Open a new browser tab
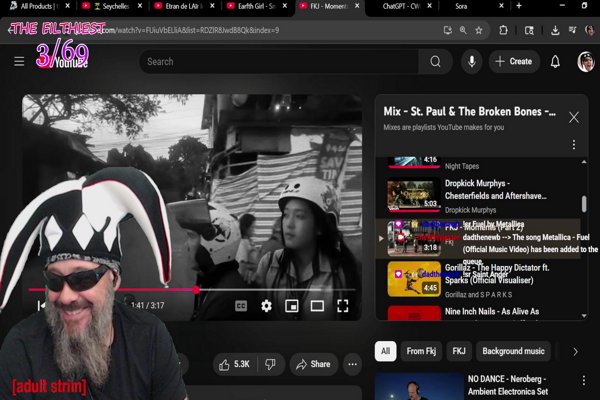Image resolution: width=600 pixels, height=400 pixels. point(519,6)
